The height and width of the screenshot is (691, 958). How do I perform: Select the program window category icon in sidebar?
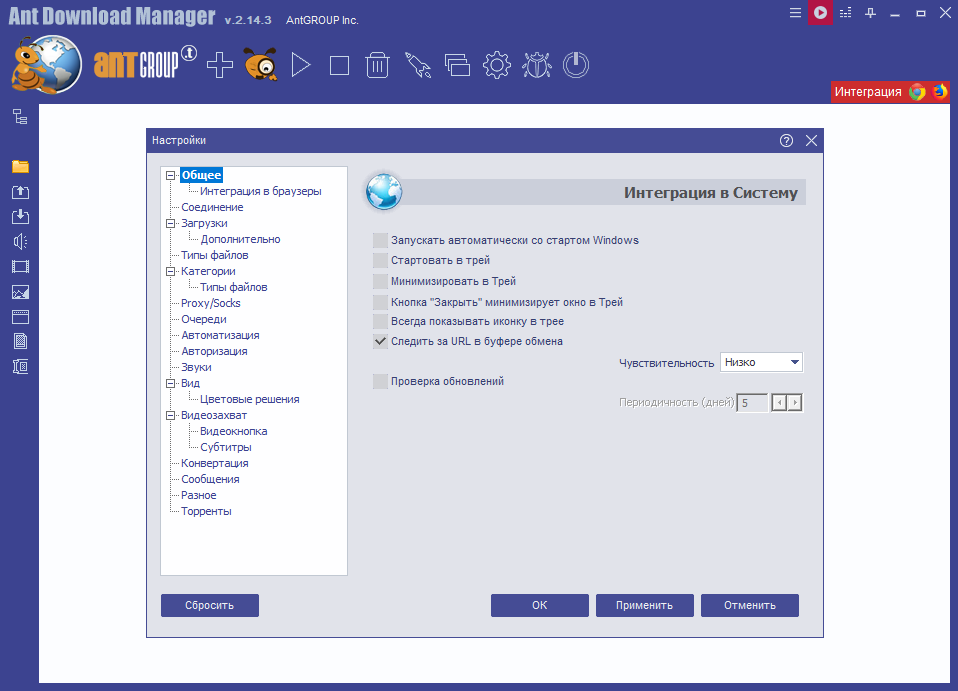(x=20, y=316)
